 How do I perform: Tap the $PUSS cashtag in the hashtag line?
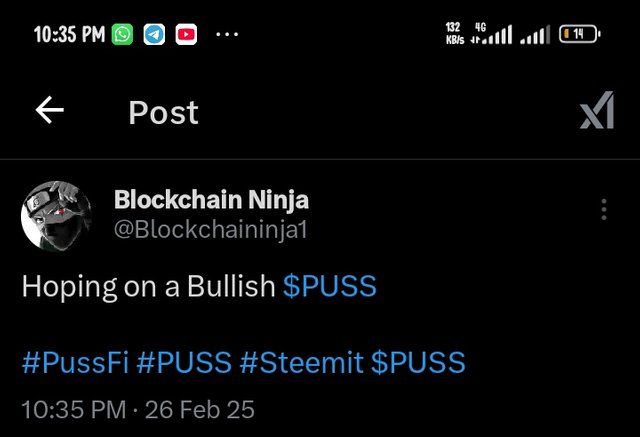pos(418,361)
